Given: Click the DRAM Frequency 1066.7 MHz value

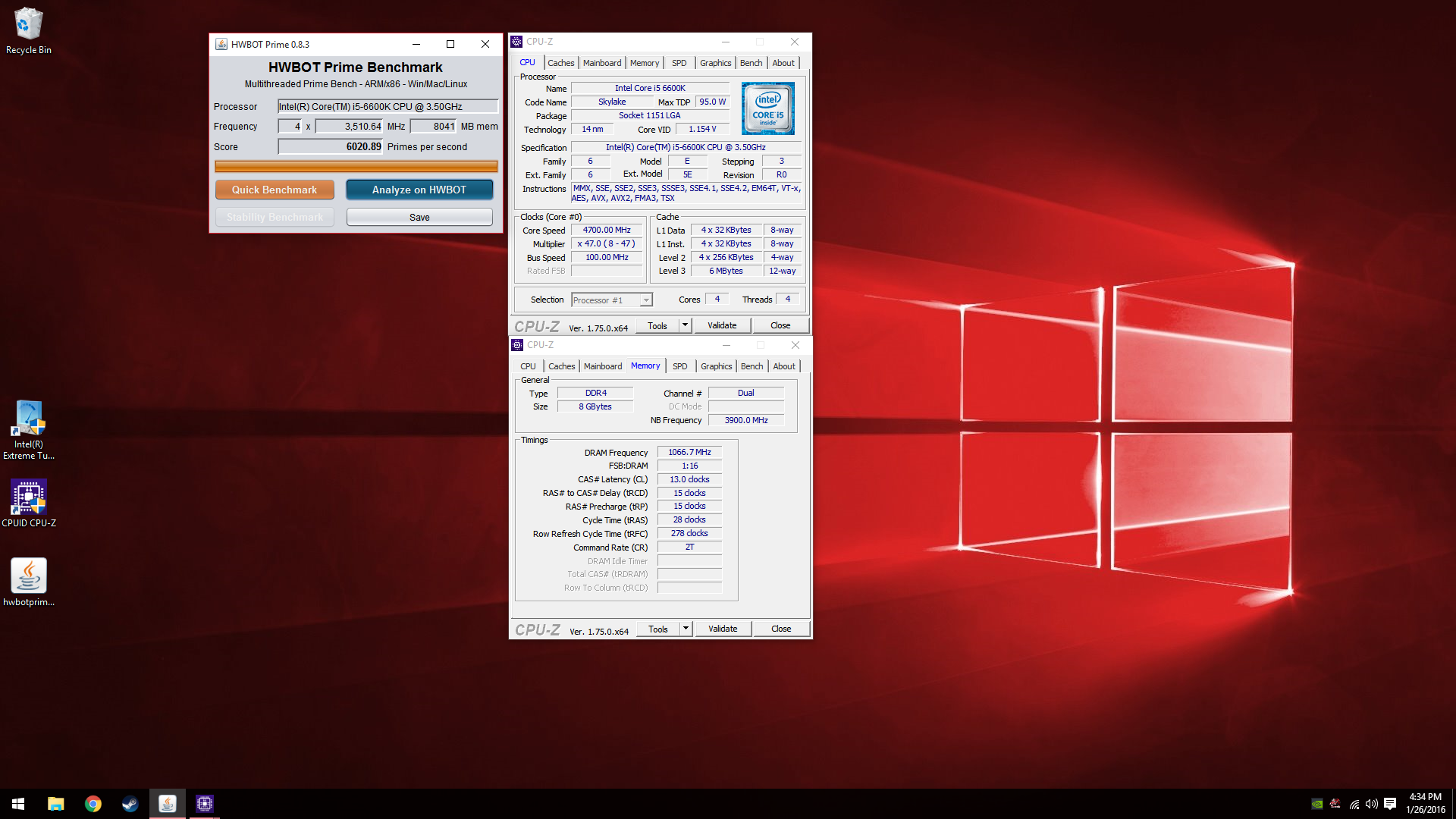Looking at the screenshot, I should click(x=689, y=453).
